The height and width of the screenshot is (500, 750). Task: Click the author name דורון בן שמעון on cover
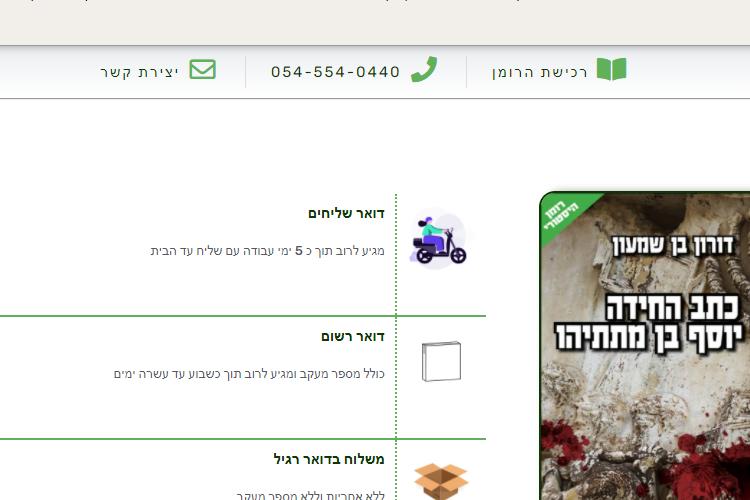(673, 245)
